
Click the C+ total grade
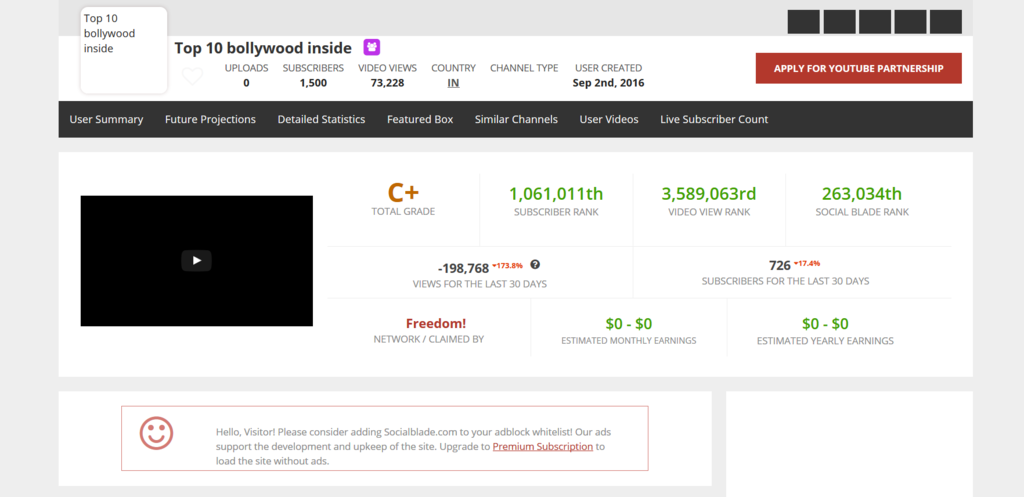click(x=403, y=193)
